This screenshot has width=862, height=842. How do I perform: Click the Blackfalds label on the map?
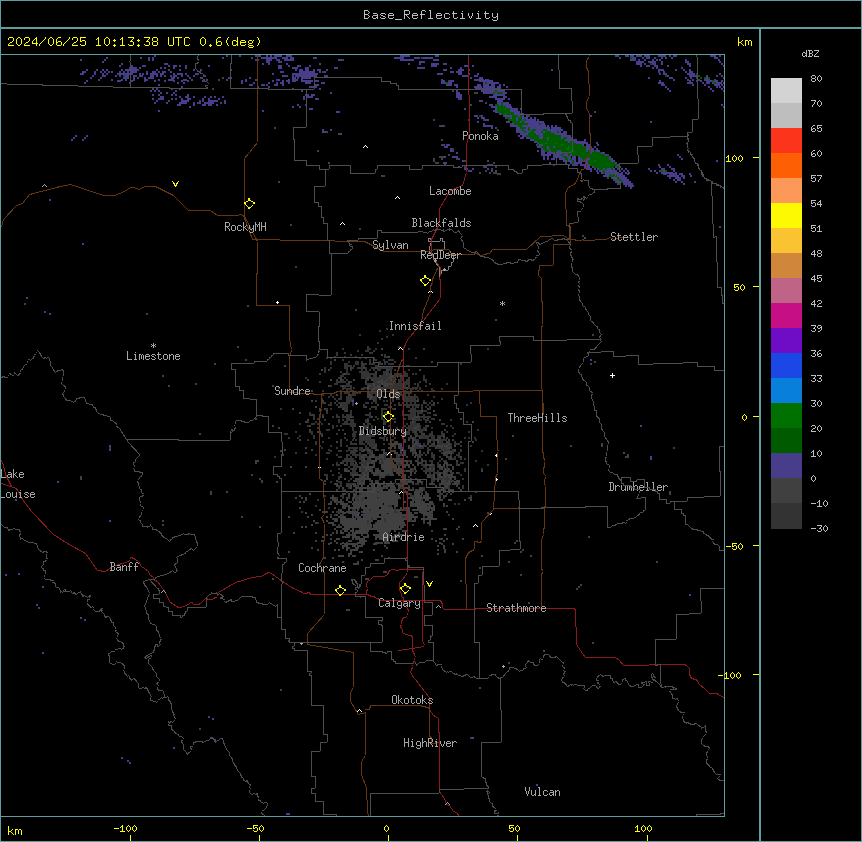(441, 223)
